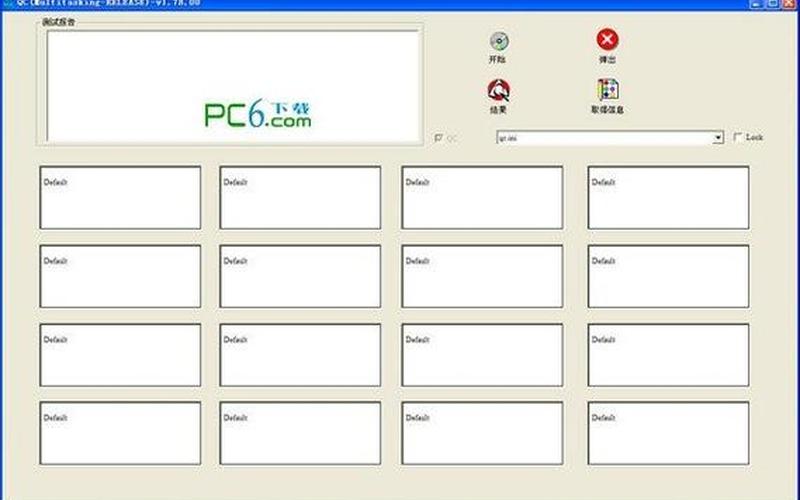Click the qc.ini combo box field
800x500 pixels.
point(610,138)
